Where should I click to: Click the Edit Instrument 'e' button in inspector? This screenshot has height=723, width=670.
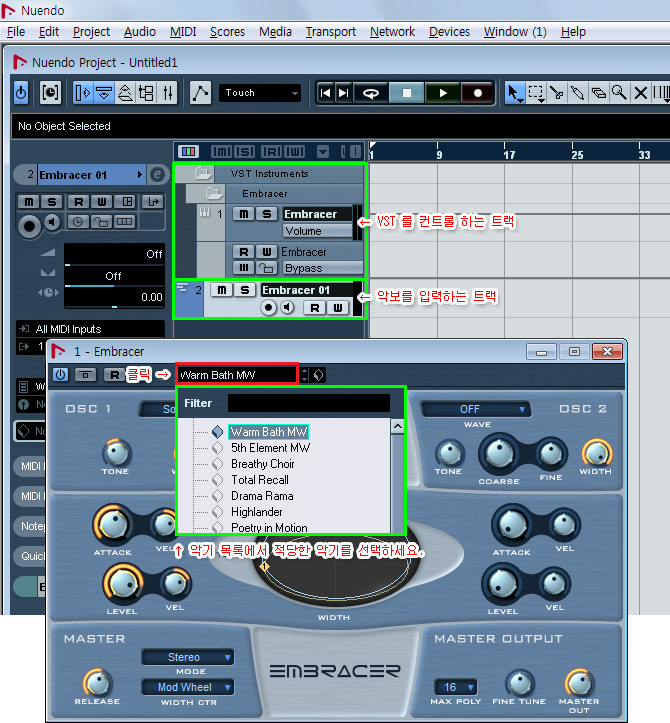157,175
